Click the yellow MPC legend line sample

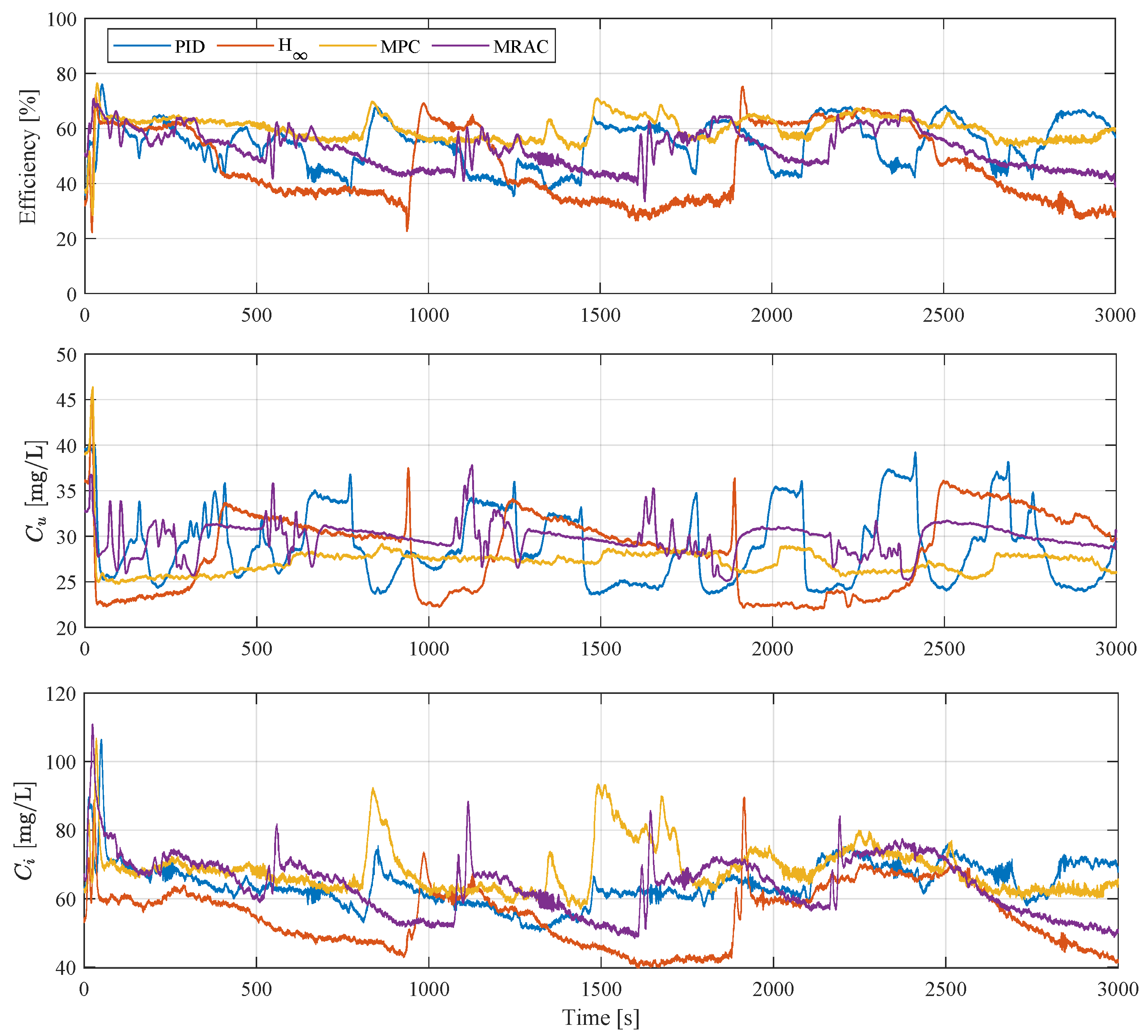347,45
